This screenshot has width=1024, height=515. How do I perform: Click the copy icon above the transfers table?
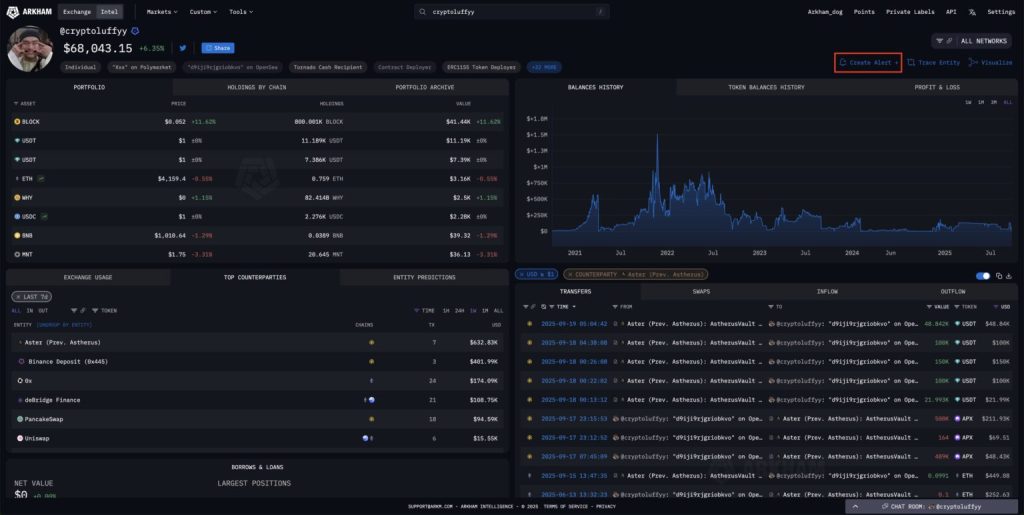(999, 276)
